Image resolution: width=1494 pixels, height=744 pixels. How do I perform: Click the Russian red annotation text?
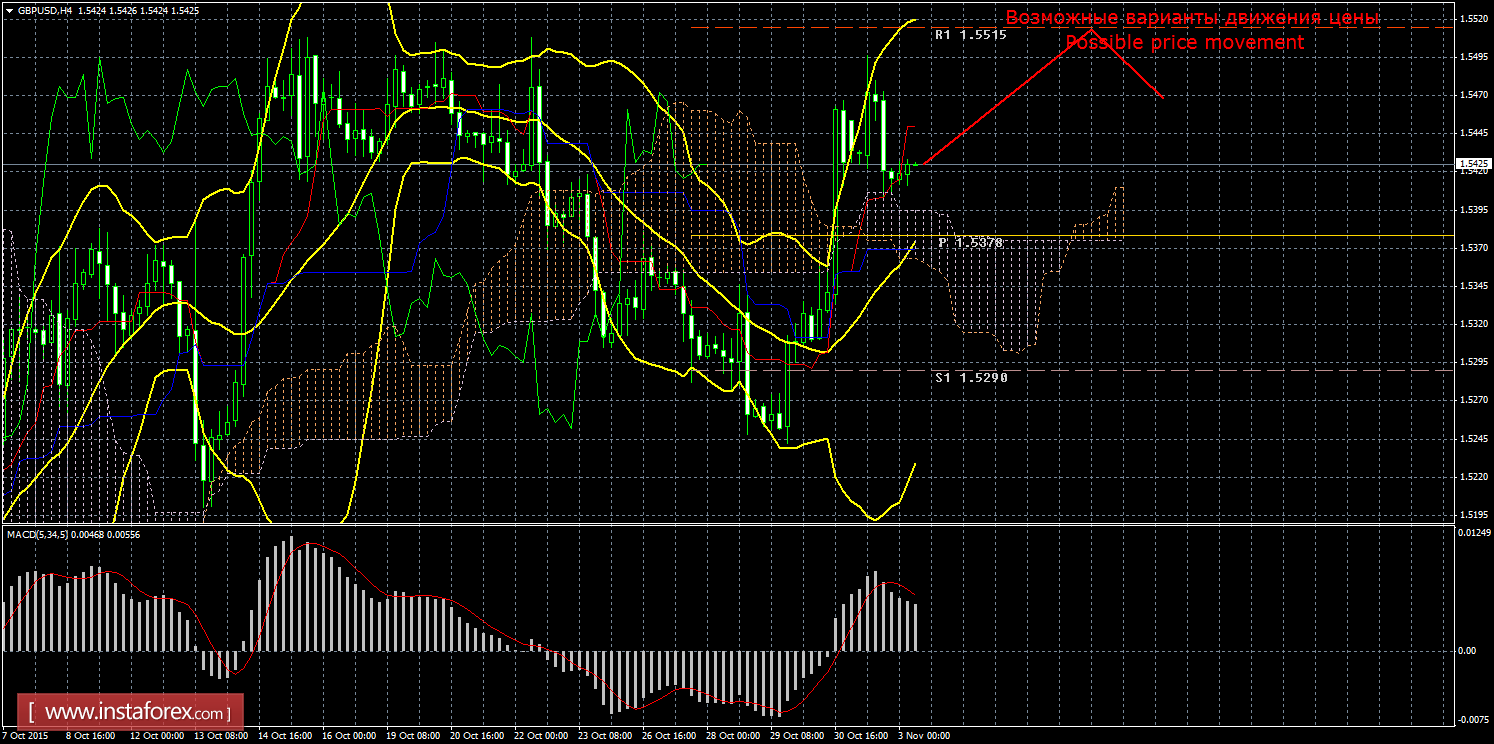[1192, 18]
